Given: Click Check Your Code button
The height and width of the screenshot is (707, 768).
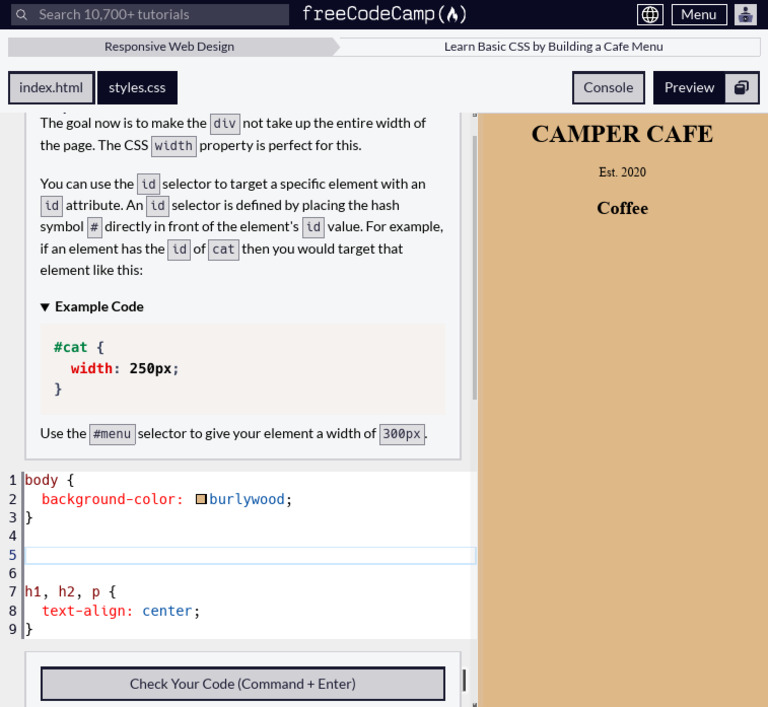Looking at the screenshot, I should pos(243,683).
